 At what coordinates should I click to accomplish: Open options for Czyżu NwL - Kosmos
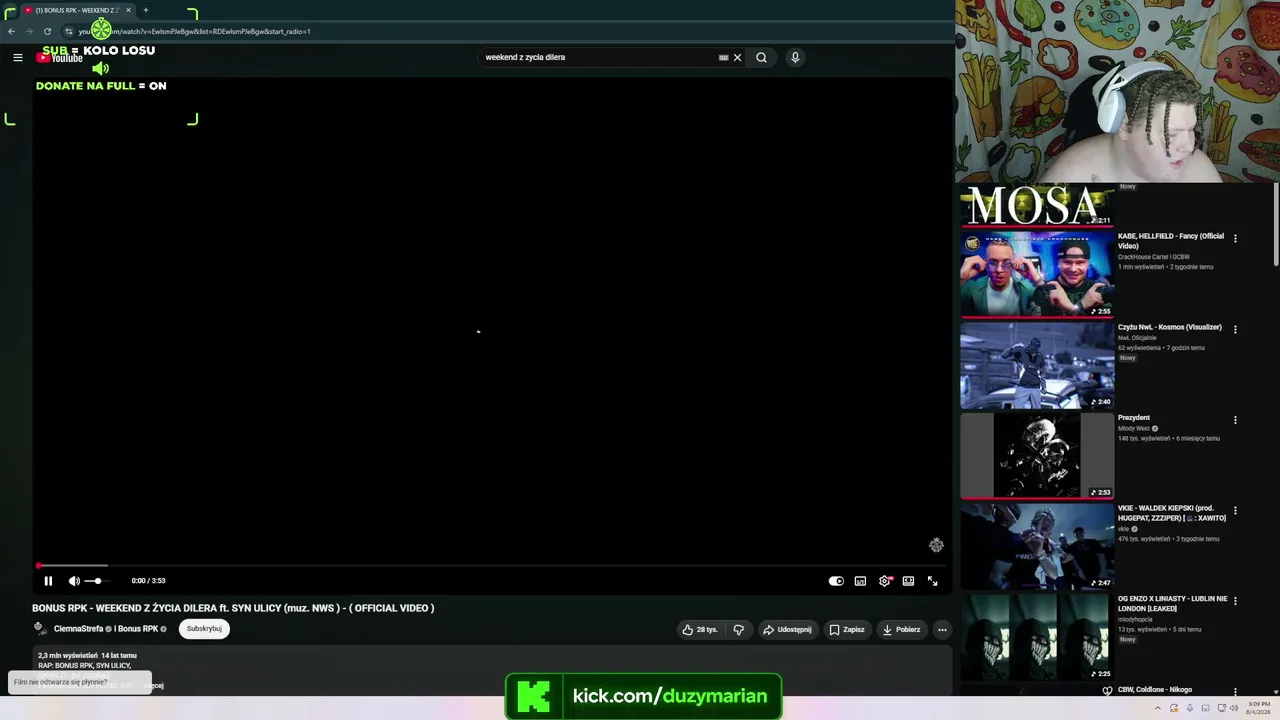(1235, 329)
